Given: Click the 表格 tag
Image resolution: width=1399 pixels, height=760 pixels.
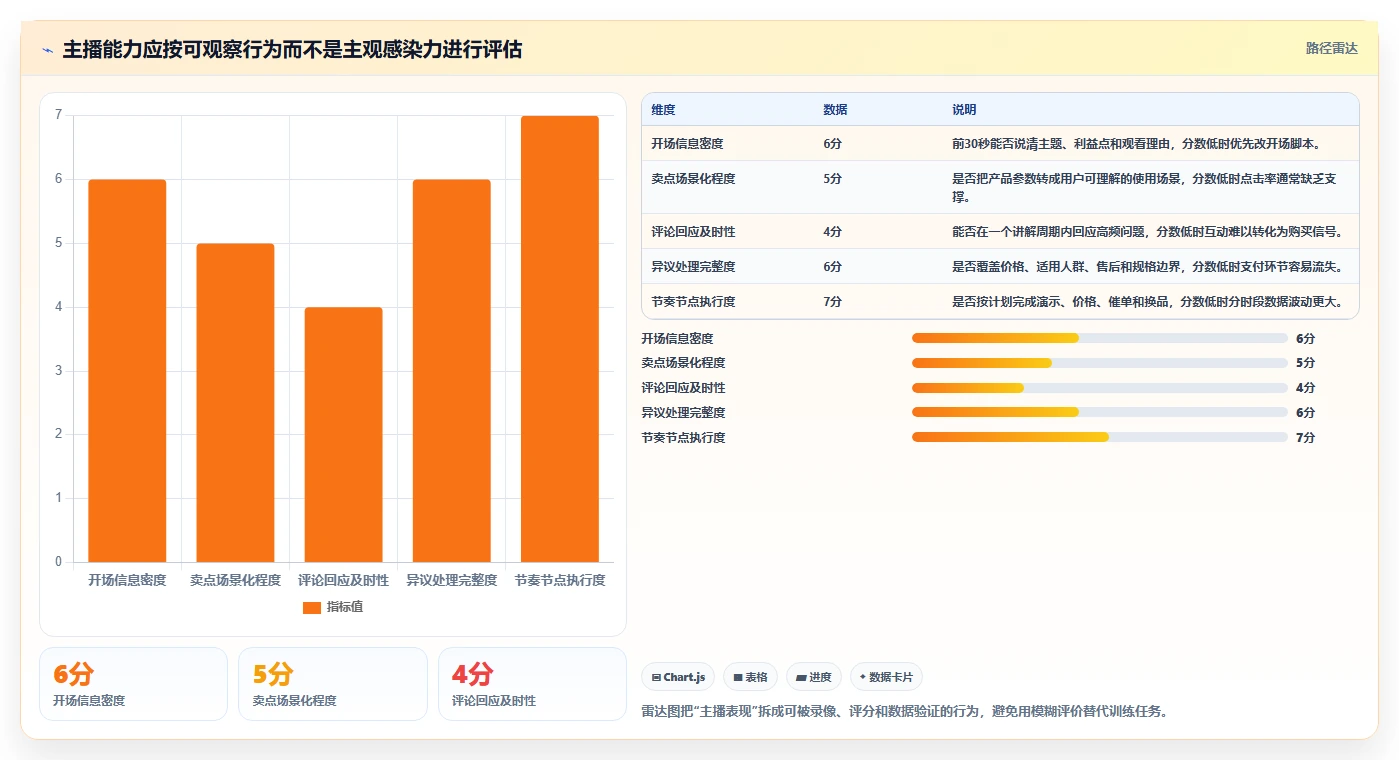Looking at the screenshot, I should tap(751, 677).
